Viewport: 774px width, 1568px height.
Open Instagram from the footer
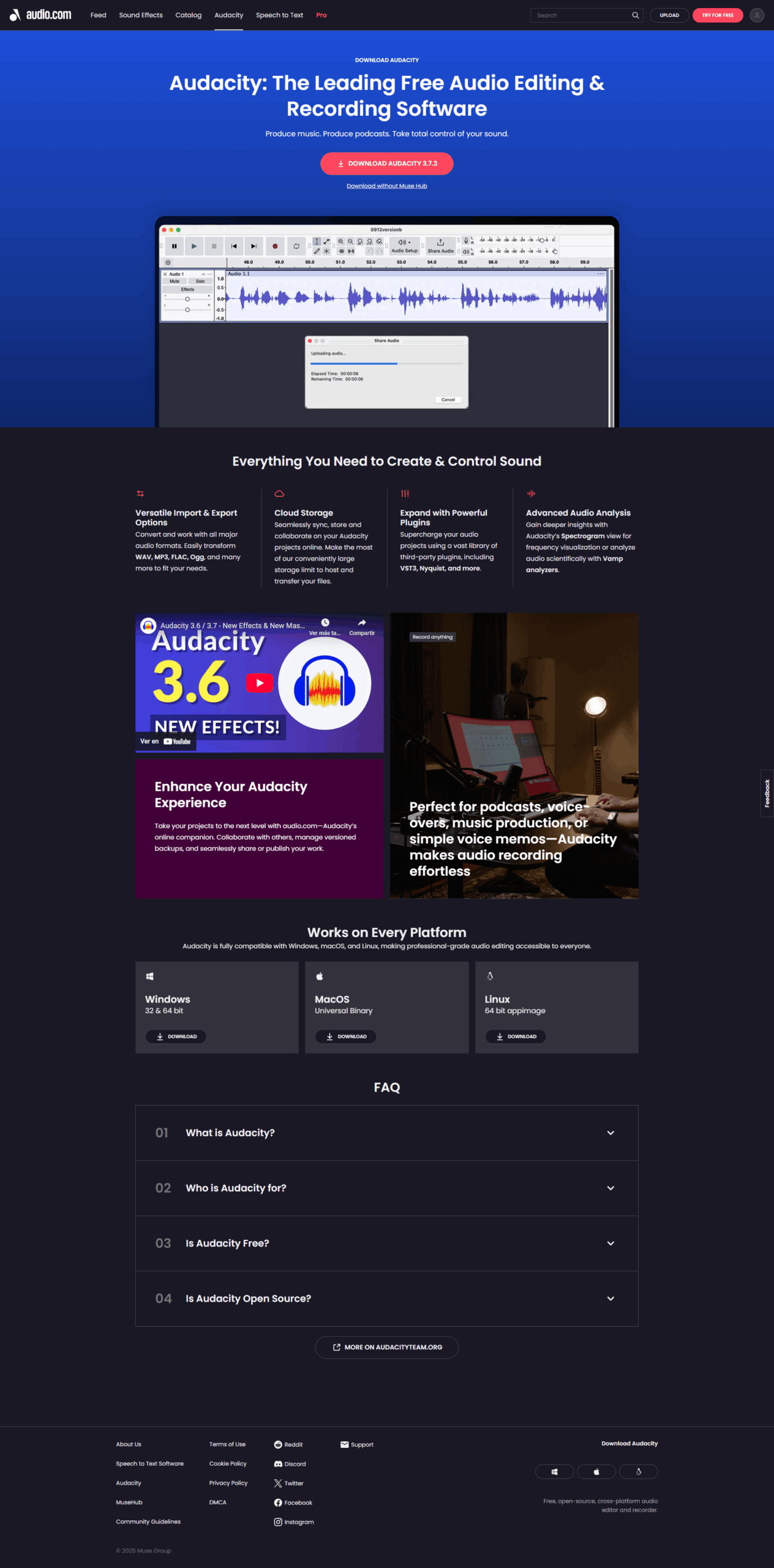pos(294,1522)
